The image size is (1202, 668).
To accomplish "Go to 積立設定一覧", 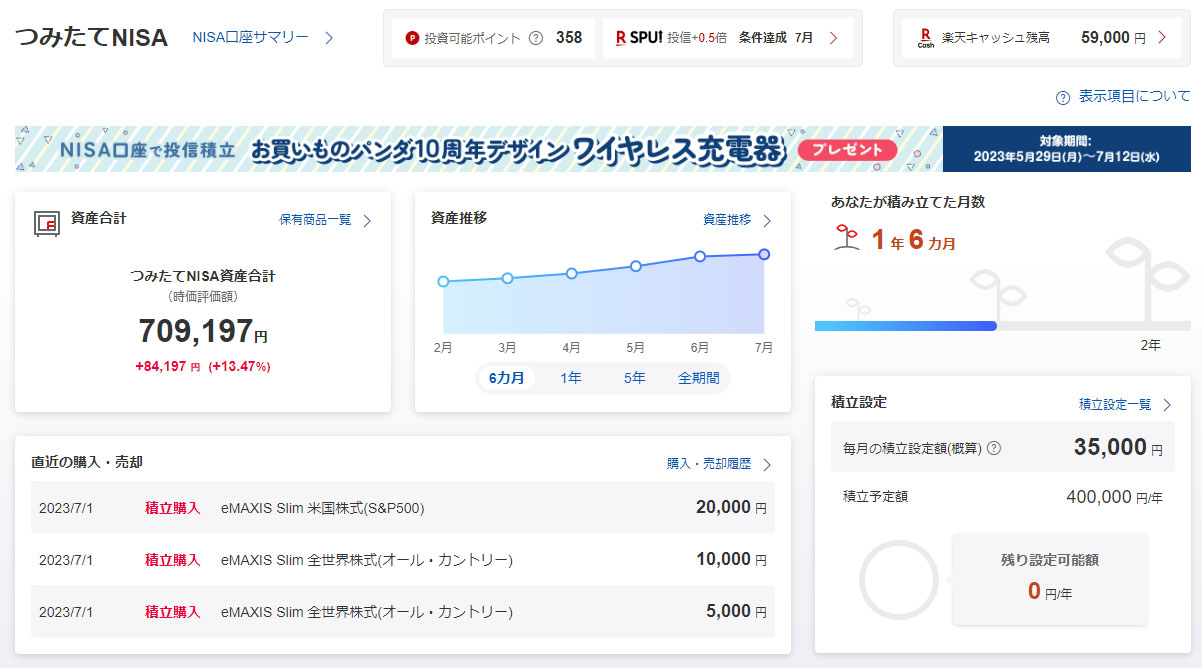I will click(1124, 405).
